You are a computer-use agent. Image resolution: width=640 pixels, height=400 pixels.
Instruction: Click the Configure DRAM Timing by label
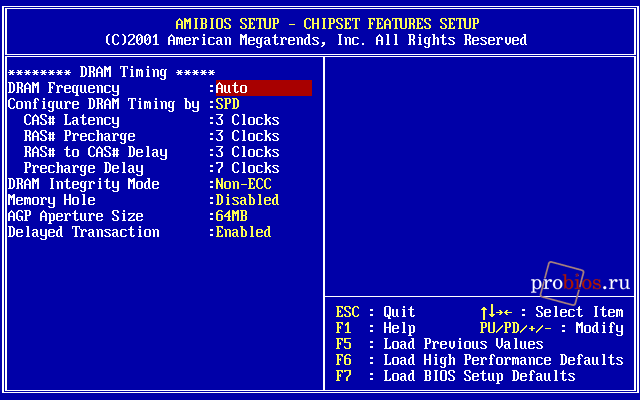(x=104, y=104)
